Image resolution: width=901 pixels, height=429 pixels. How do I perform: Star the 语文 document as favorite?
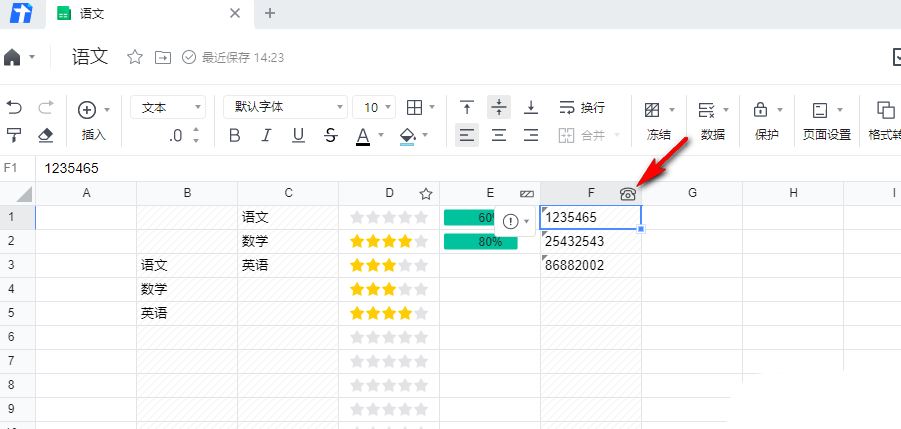(134, 57)
